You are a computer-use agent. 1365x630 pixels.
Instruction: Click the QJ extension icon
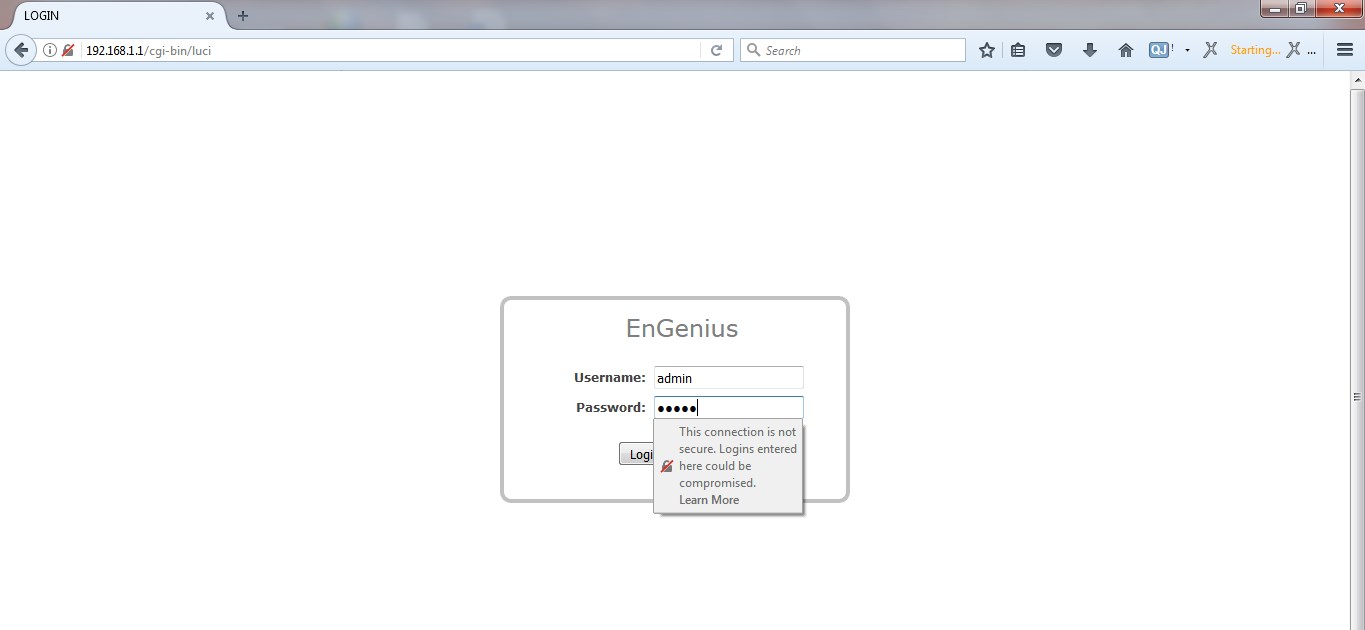click(x=1160, y=49)
